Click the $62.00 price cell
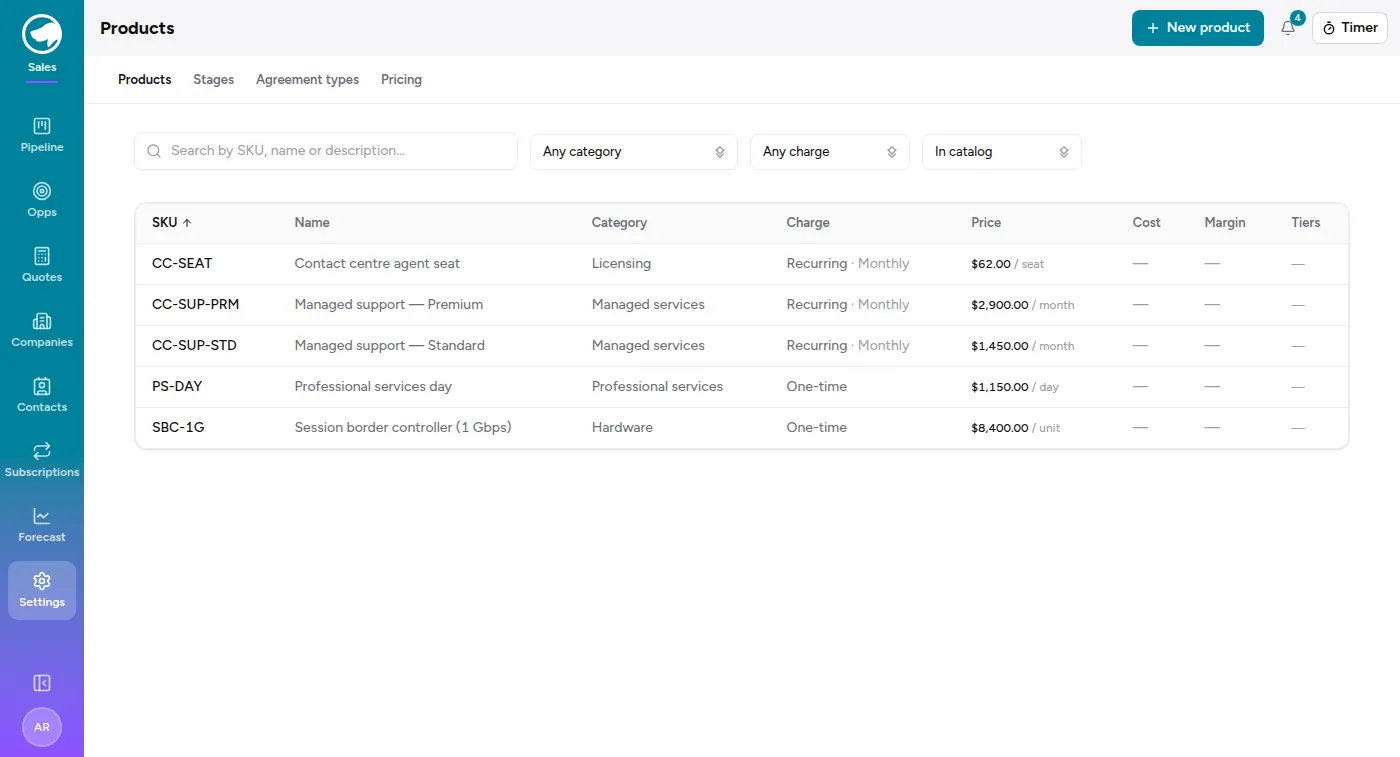1400x757 pixels. (1007, 264)
